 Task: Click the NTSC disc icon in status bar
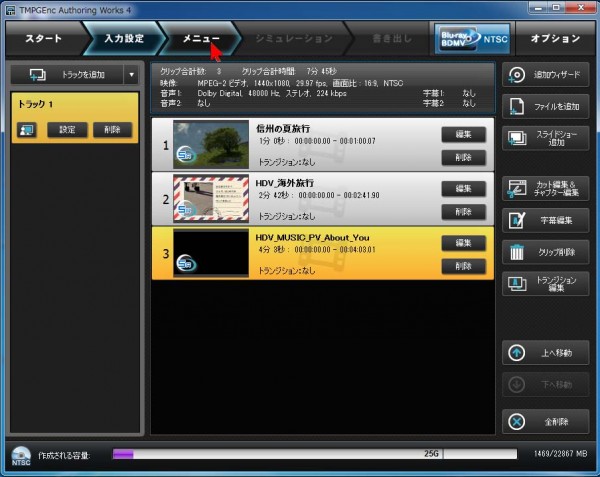coord(21,456)
